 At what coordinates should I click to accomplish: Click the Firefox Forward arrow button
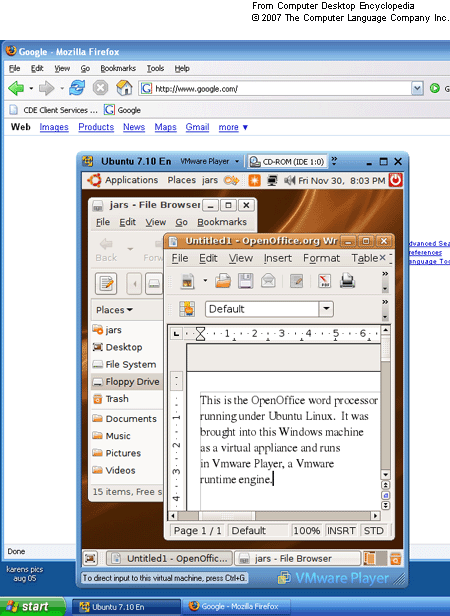[46, 88]
